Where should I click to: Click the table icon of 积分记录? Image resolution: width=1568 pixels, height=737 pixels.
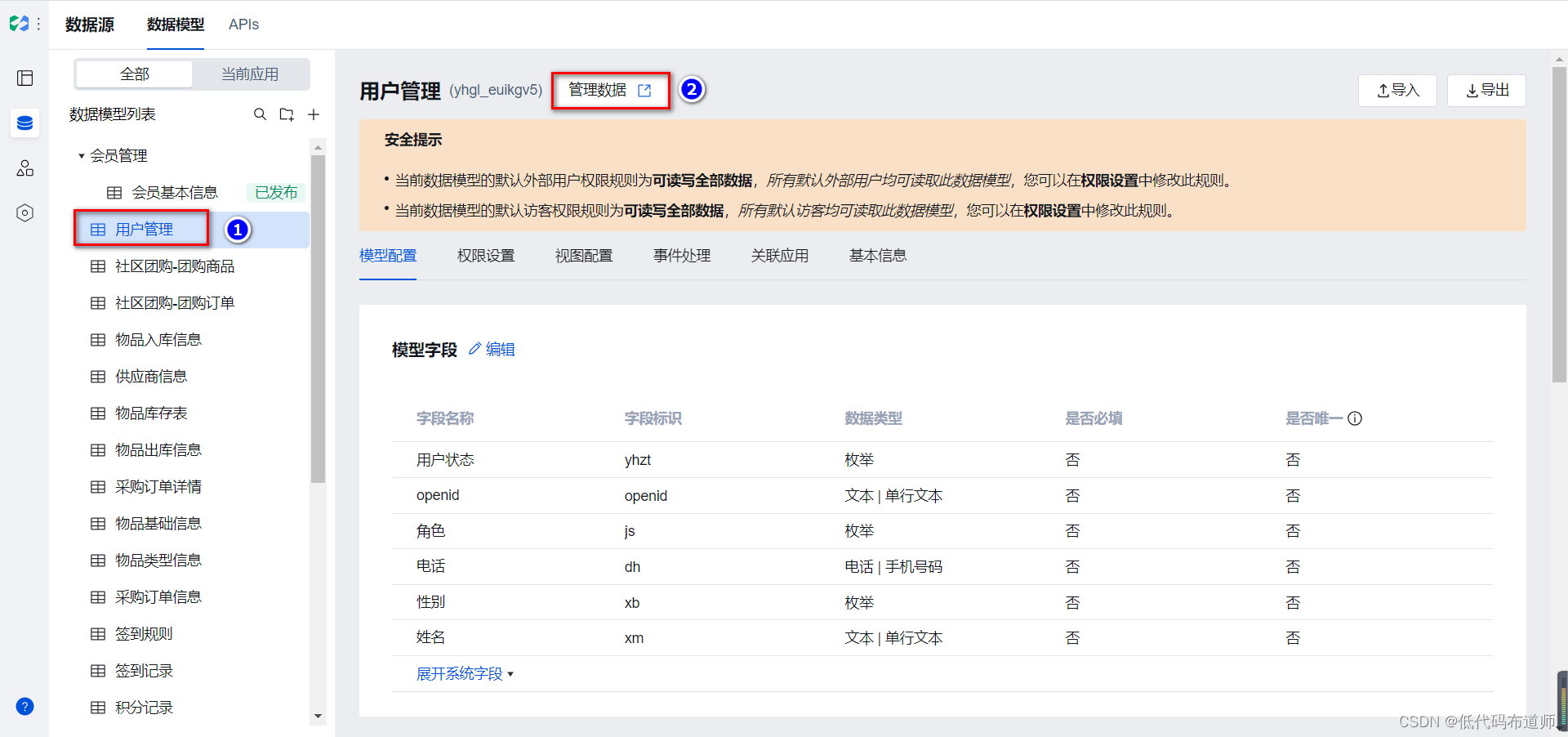(x=98, y=708)
